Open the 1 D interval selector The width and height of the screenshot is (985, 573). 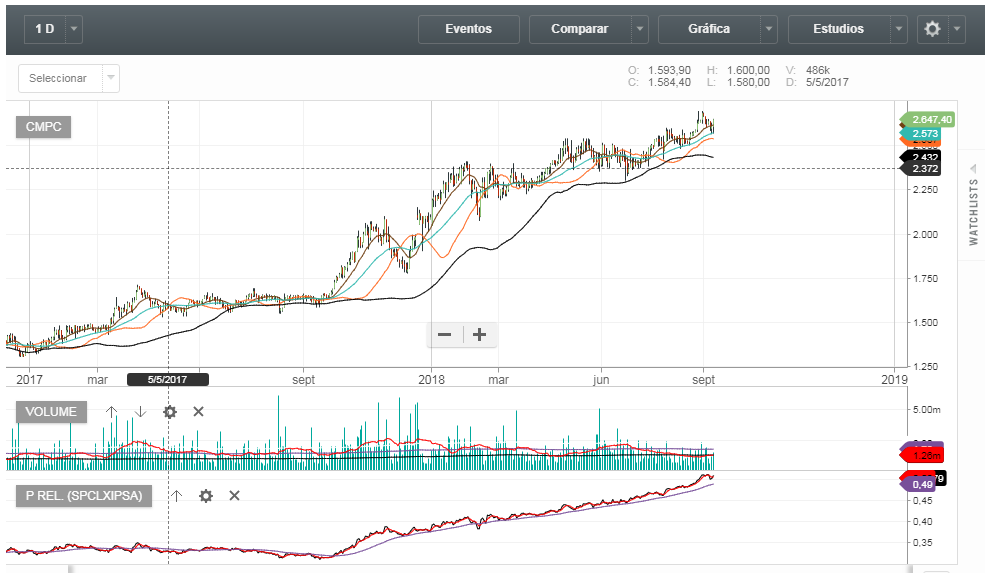coord(45,29)
